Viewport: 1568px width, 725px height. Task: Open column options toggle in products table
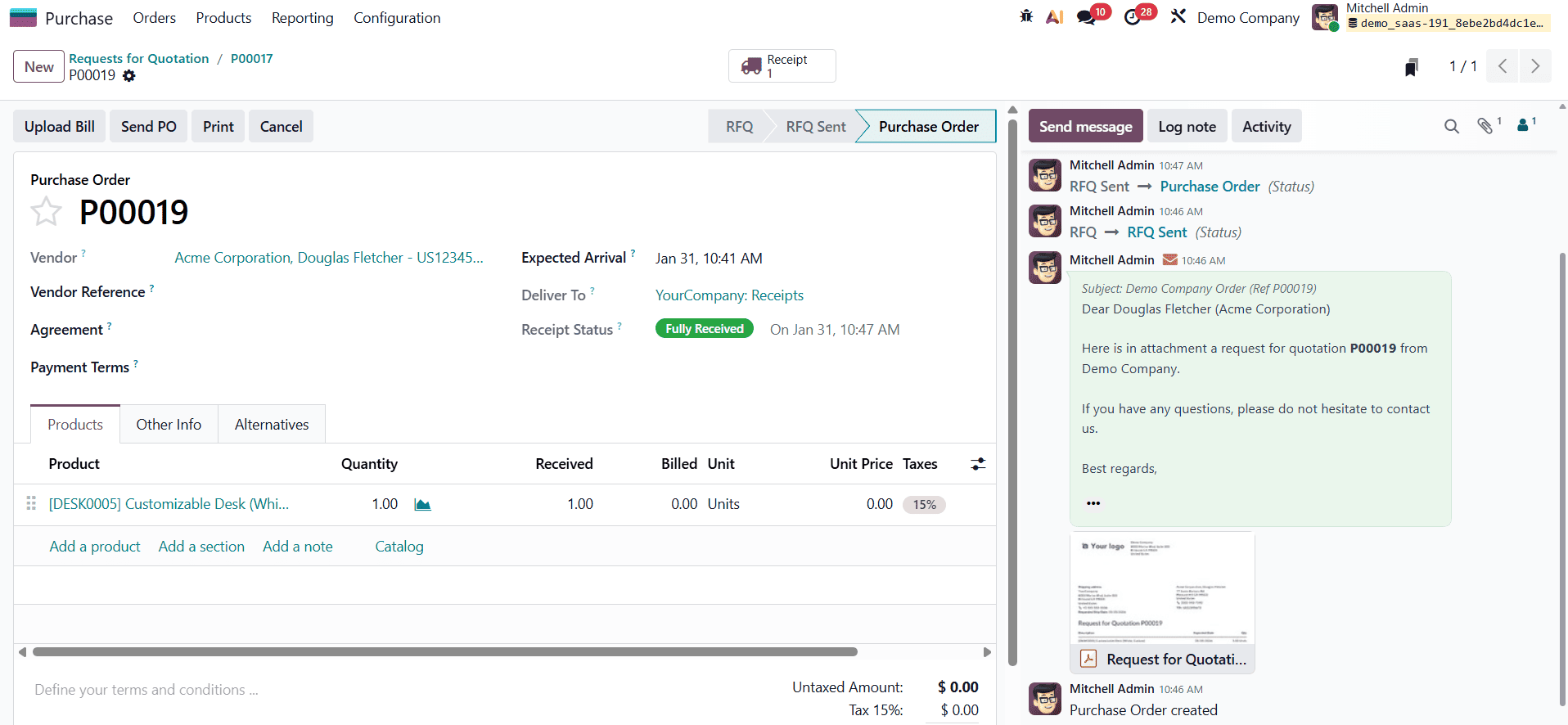coord(978,464)
